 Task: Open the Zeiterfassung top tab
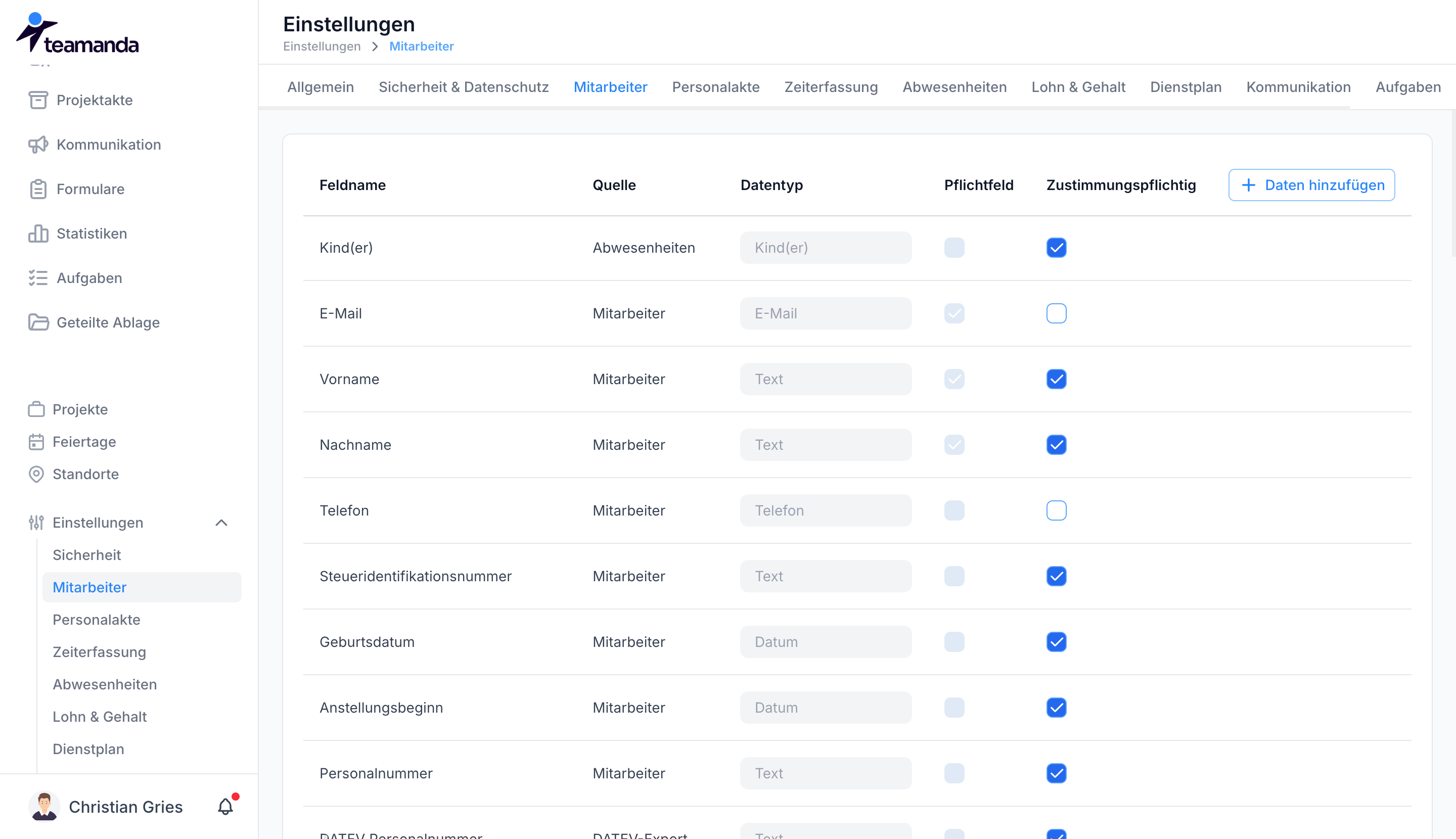[x=831, y=86]
